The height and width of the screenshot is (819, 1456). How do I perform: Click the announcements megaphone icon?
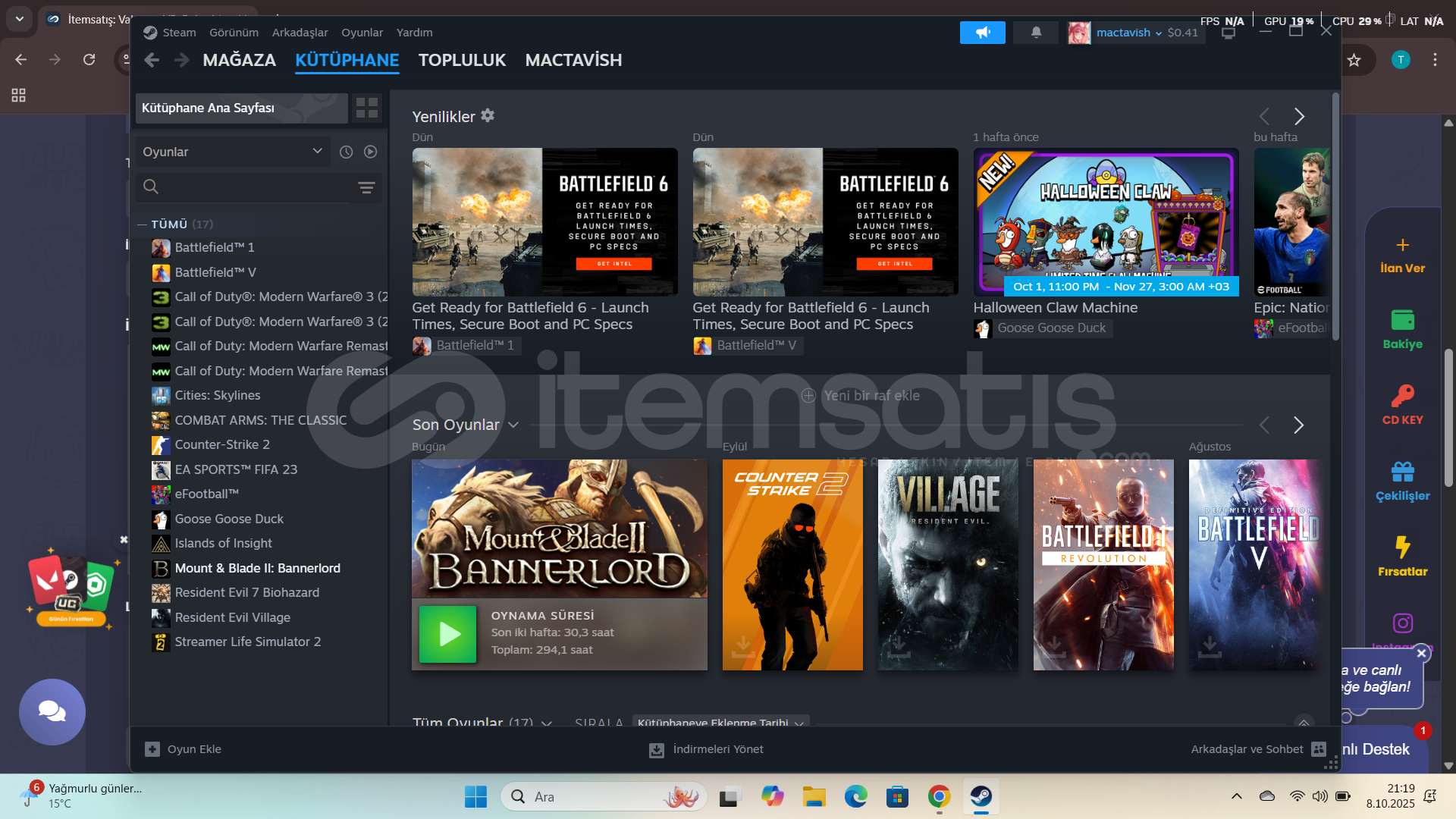(x=982, y=33)
